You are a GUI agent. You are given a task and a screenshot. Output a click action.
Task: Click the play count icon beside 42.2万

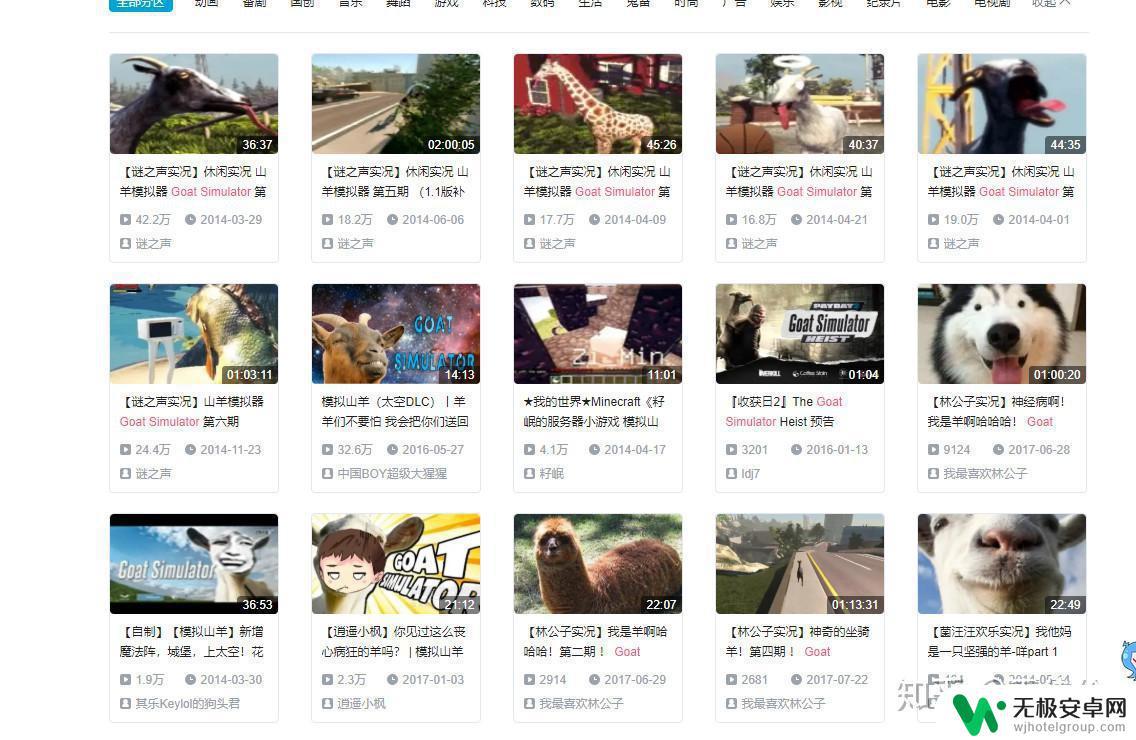125,220
